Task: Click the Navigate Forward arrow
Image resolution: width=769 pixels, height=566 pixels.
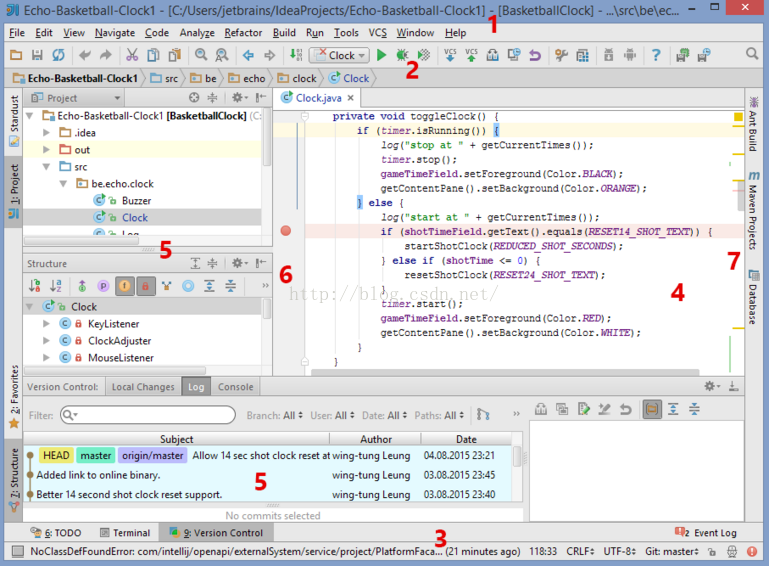Action: point(269,55)
